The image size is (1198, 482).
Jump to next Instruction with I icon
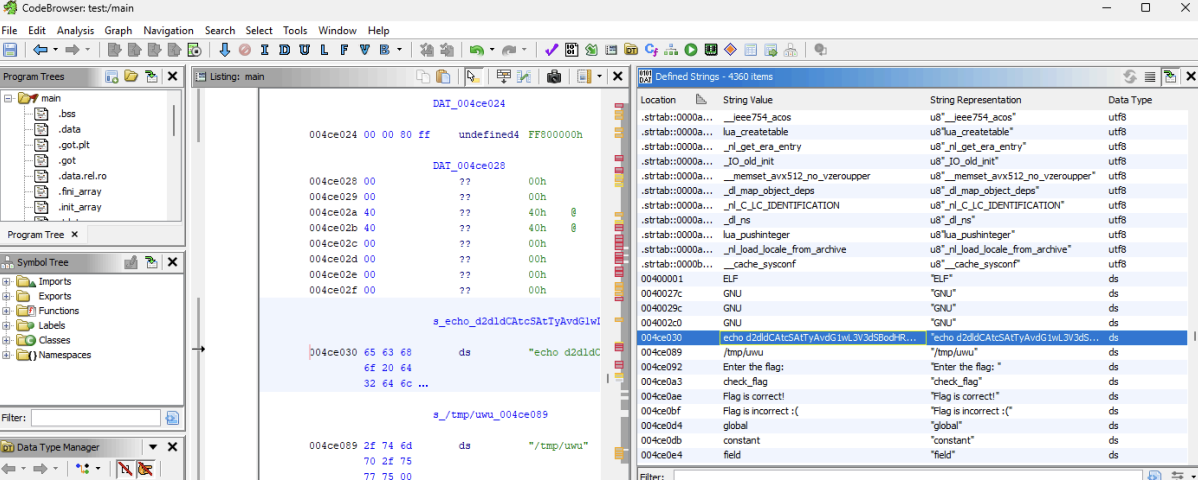(x=264, y=50)
